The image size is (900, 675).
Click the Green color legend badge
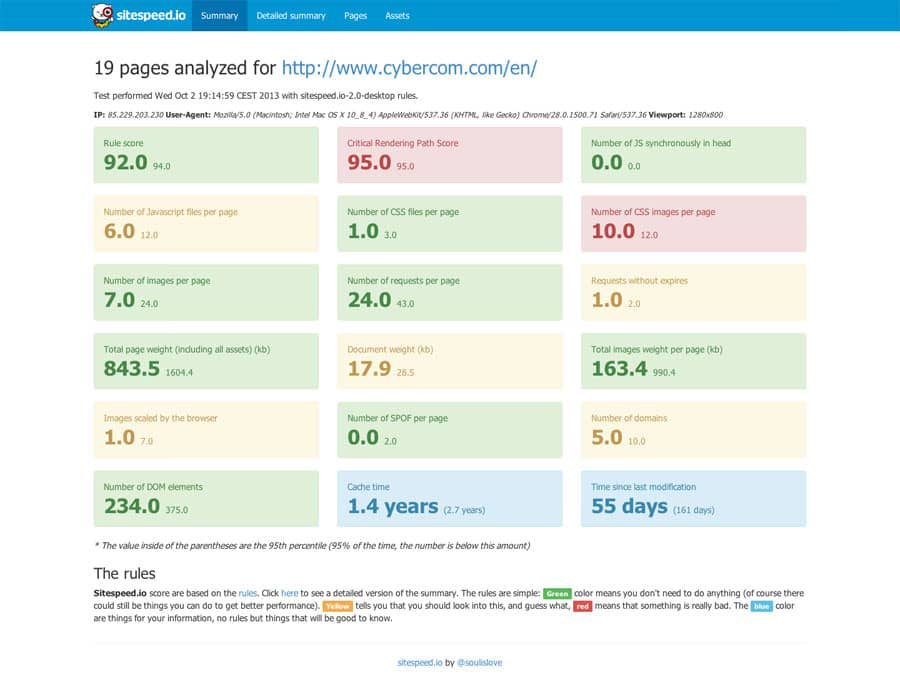coord(557,593)
